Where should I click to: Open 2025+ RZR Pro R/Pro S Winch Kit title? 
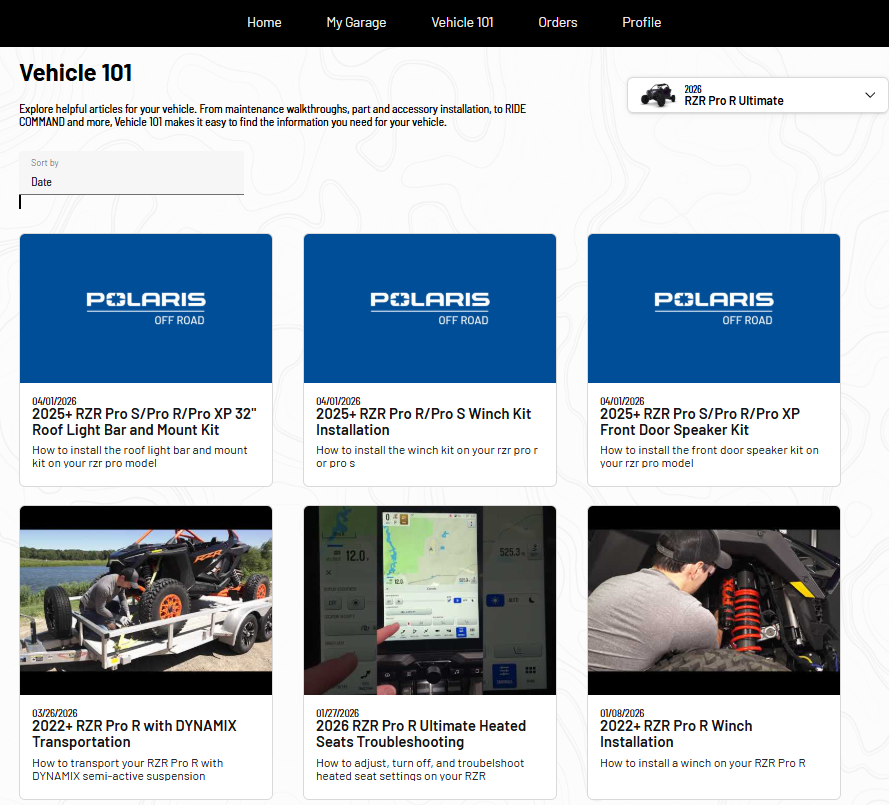coord(424,422)
